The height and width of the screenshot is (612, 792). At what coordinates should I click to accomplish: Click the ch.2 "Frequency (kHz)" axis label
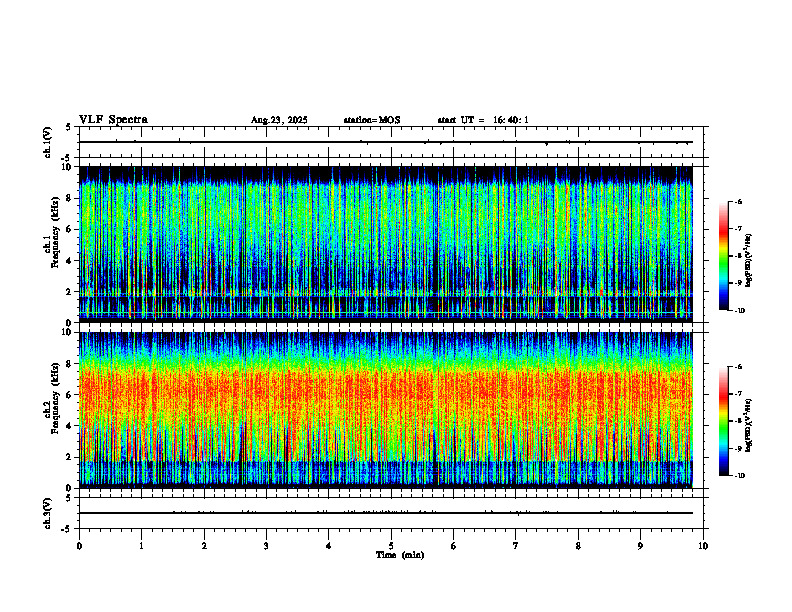pyautogui.click(x=58, y=399)
